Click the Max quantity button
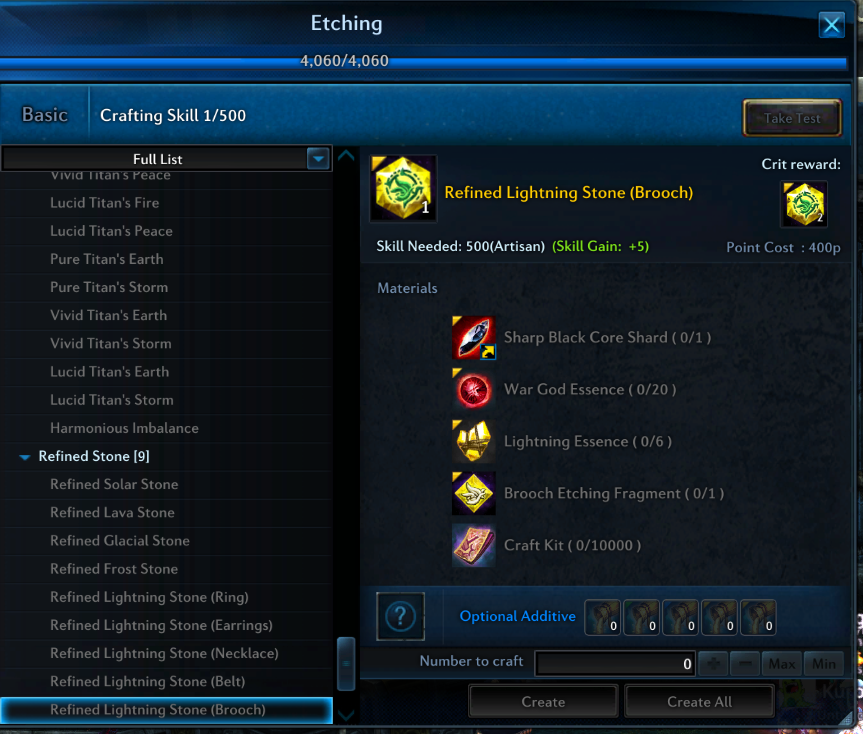This screenshot has width=863, height=734. click(782, 664)
